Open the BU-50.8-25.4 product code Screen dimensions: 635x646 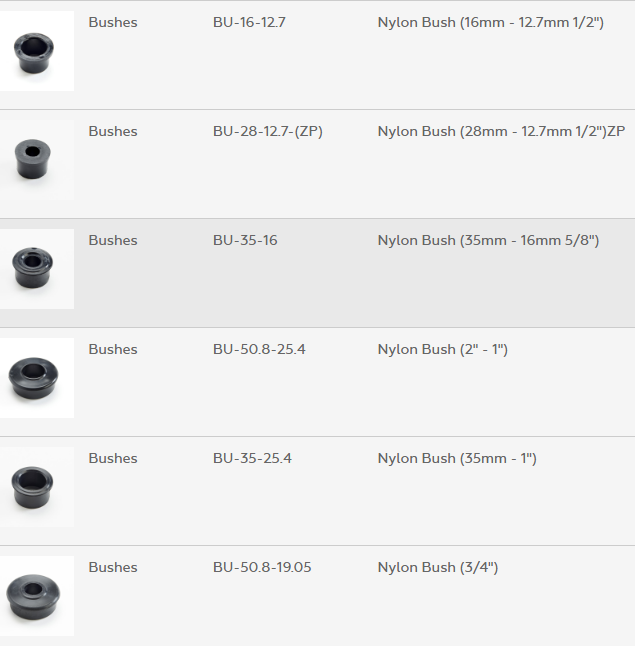pyautogui.click(x=259, y=349)
